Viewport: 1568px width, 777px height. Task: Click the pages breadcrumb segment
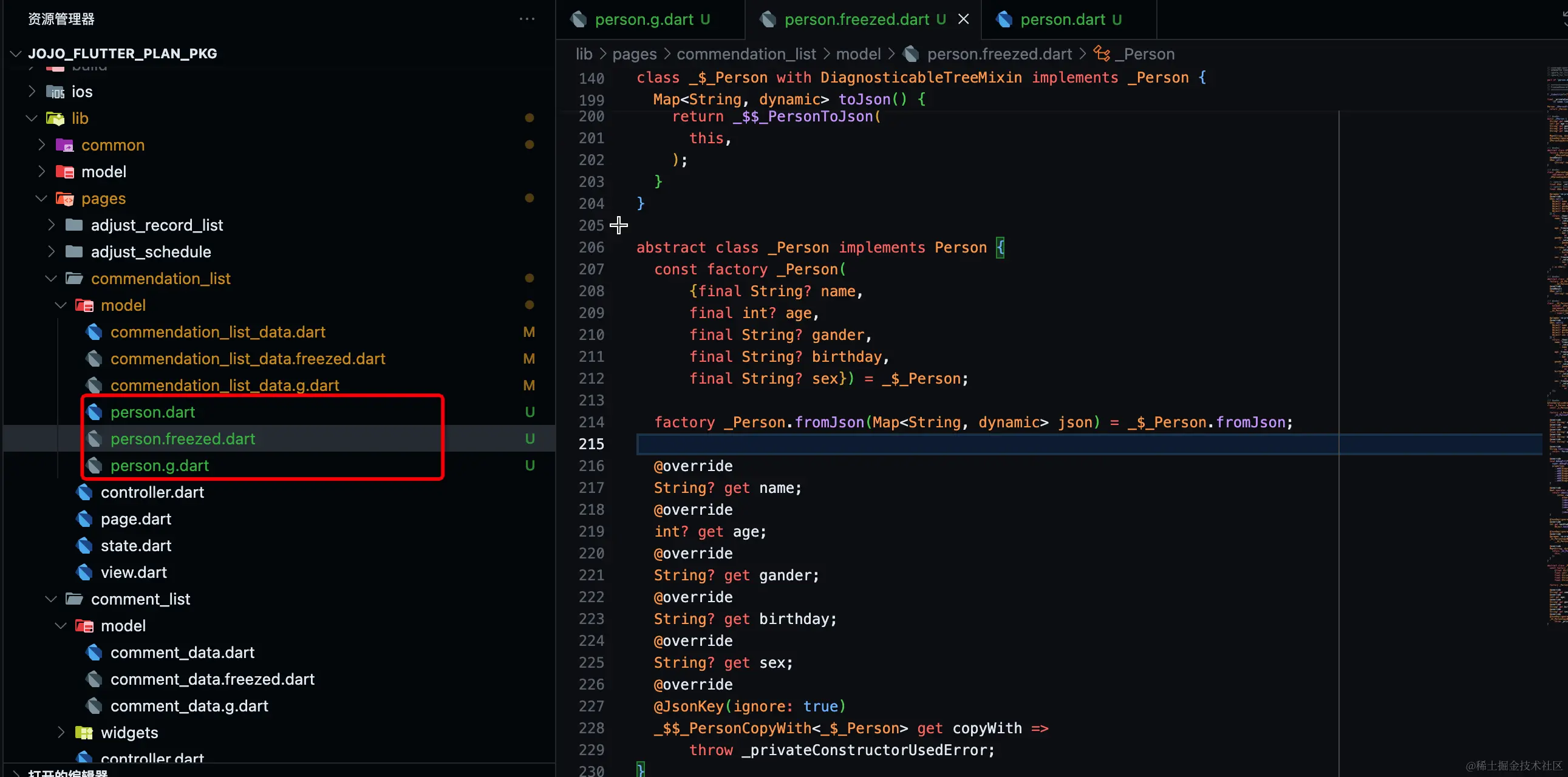point(634,54)
